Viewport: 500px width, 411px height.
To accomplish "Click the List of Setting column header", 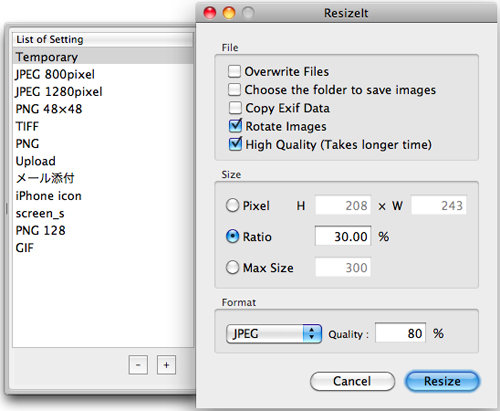I will (x=103, y=39).
